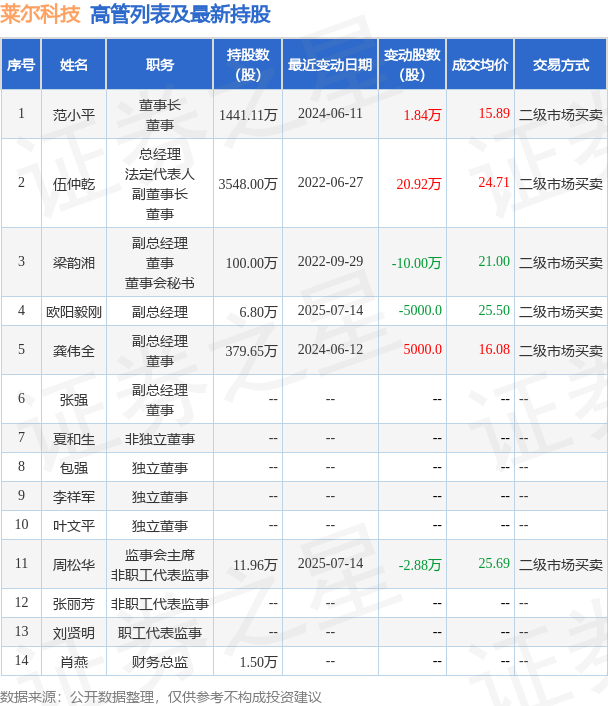
Task: Click 监事会主席 in 周松华's row
Action: click(x=160, y=555)
